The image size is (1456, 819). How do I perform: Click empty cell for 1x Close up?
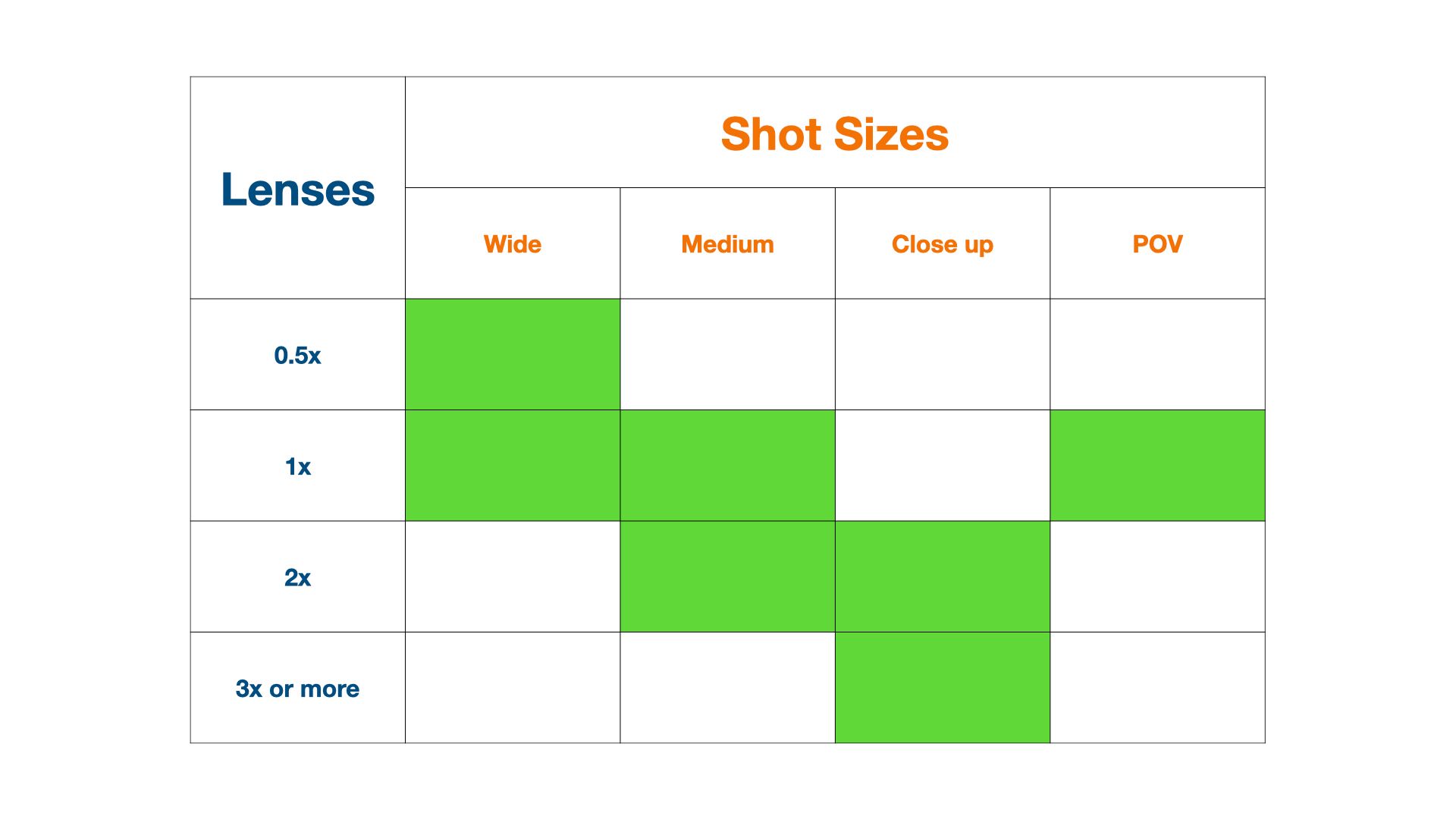pyautogui.click(x=943, y=466)
